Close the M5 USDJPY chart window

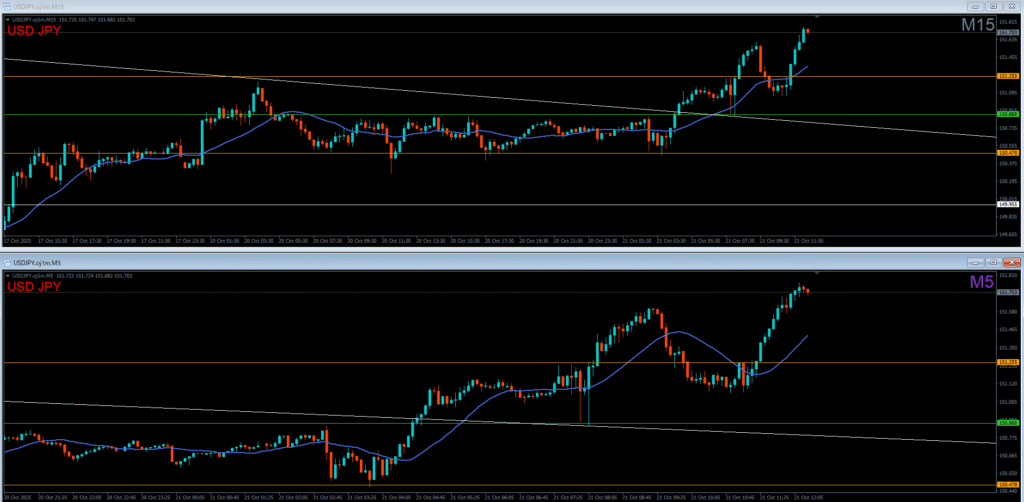[x=1013, y=261]
